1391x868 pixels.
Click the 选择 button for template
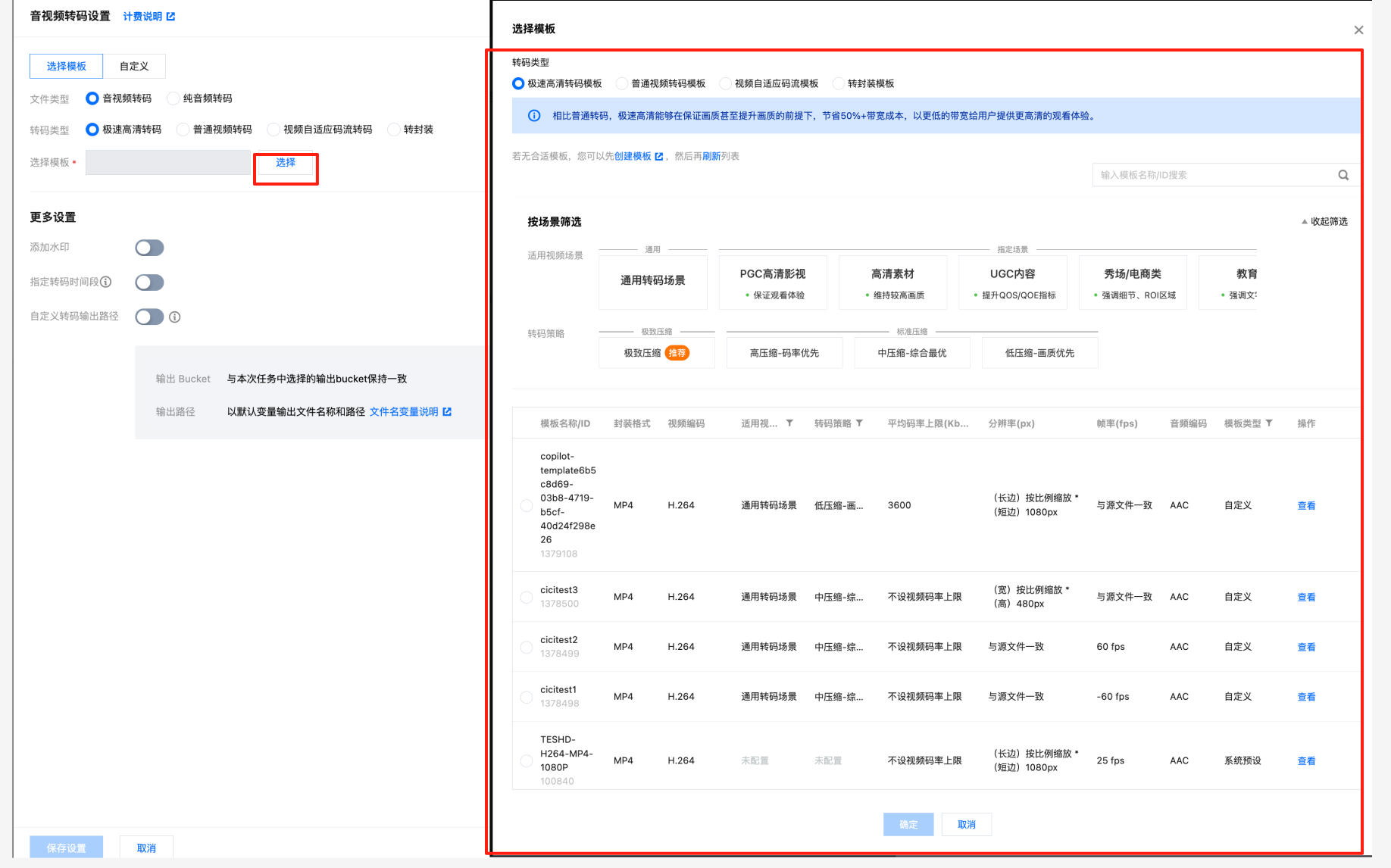click(286, 164)
